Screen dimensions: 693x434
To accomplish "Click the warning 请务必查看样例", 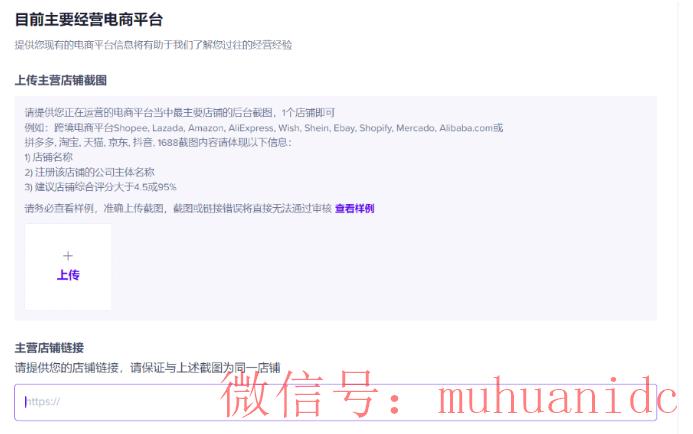I will pos(178,208).
